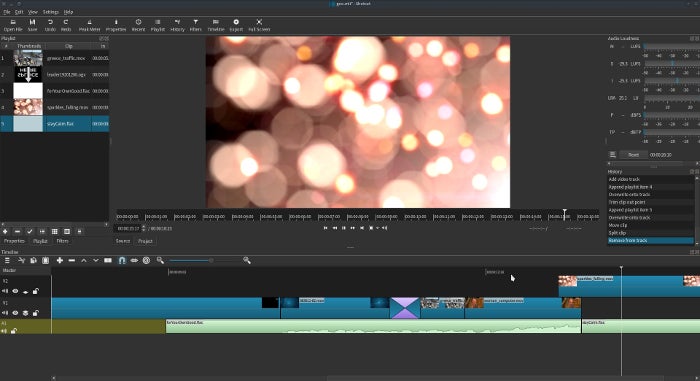This screenshot has width=700, height=381.
Task: Show the Playlist panel from the toolbar
Action: (158, 25)
